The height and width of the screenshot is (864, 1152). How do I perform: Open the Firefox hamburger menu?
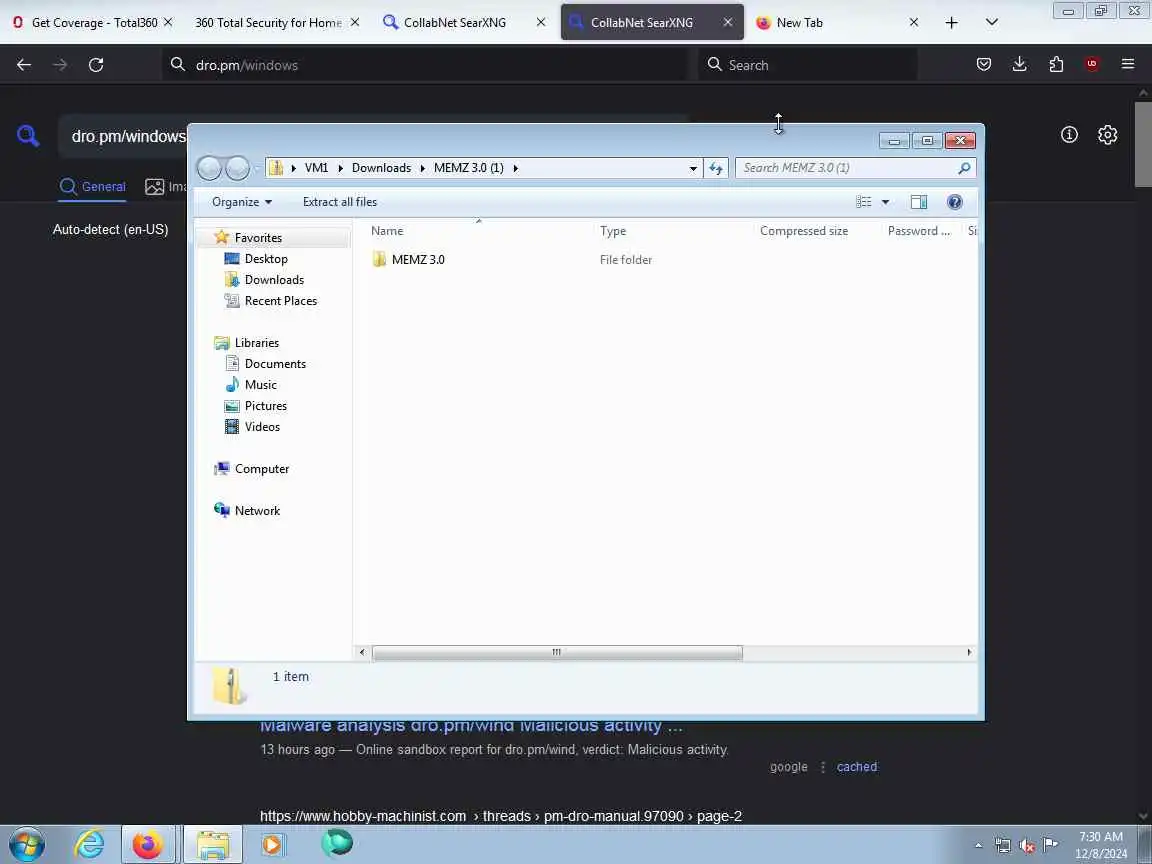point(1128,65)
